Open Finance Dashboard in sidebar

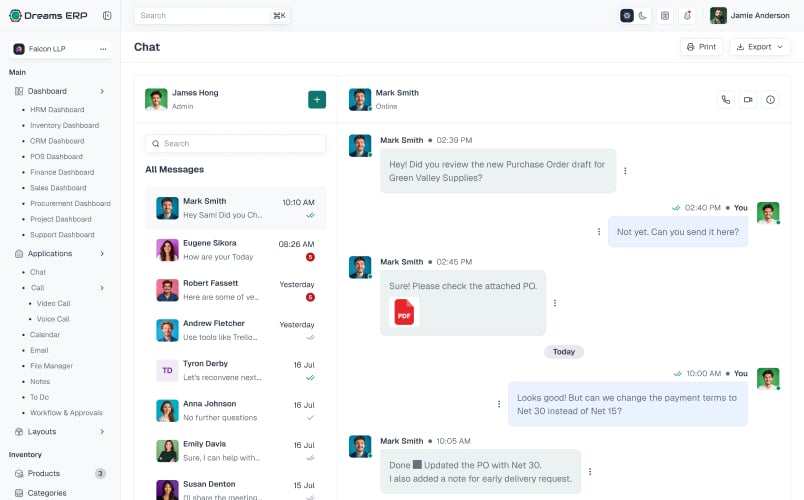pyautogui.click(x=62, y=172)
